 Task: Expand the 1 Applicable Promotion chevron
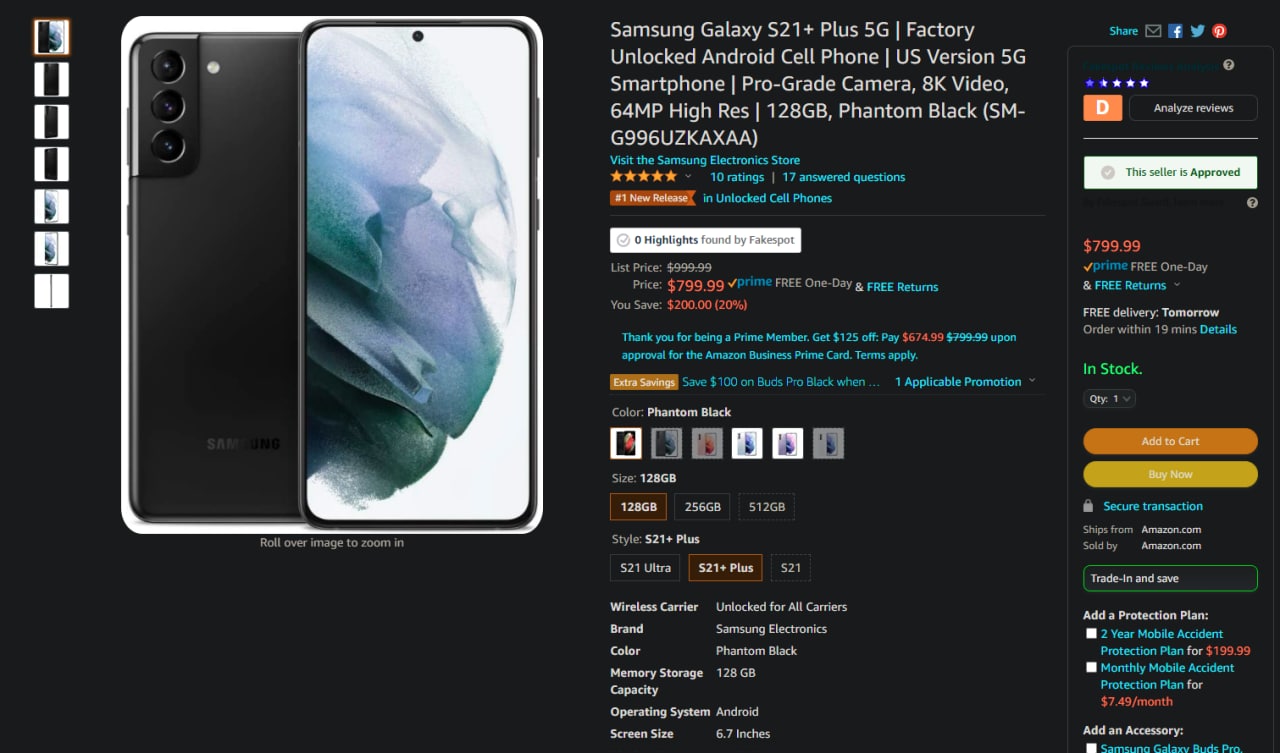(x=1032, y=381)
